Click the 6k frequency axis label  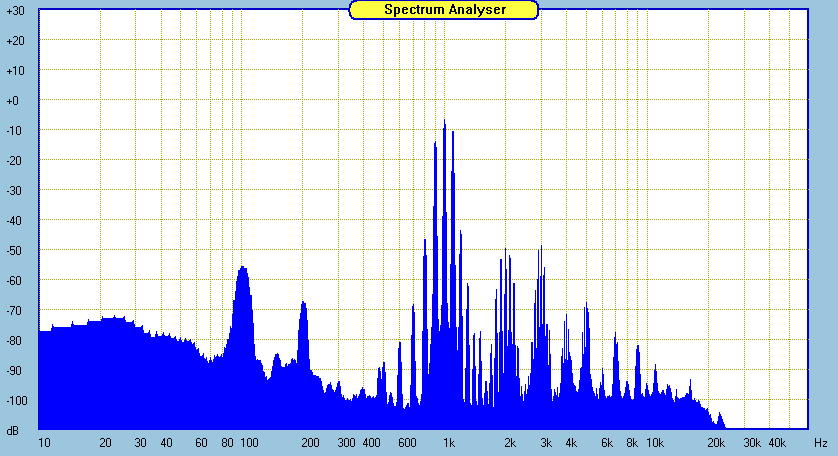pyautogui.click(x=606, y=442)
